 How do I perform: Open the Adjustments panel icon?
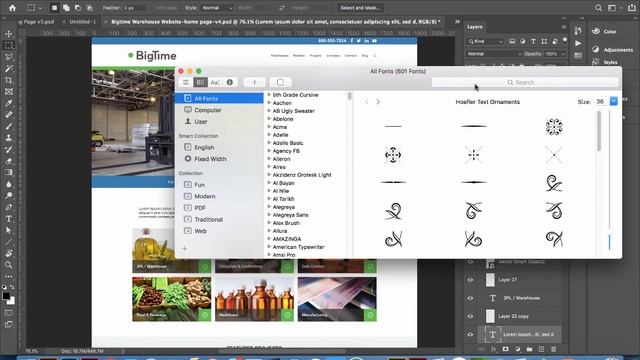596,49
